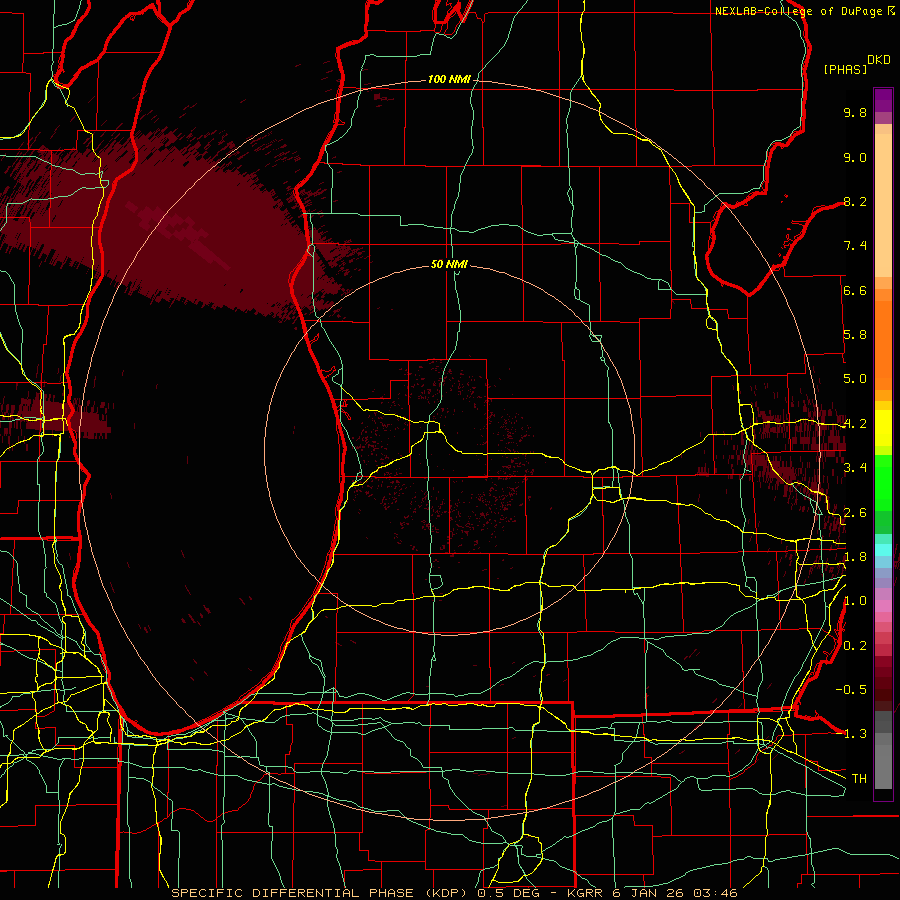
Task: Click the 6.6 legend value
Action: pos(855,290)
